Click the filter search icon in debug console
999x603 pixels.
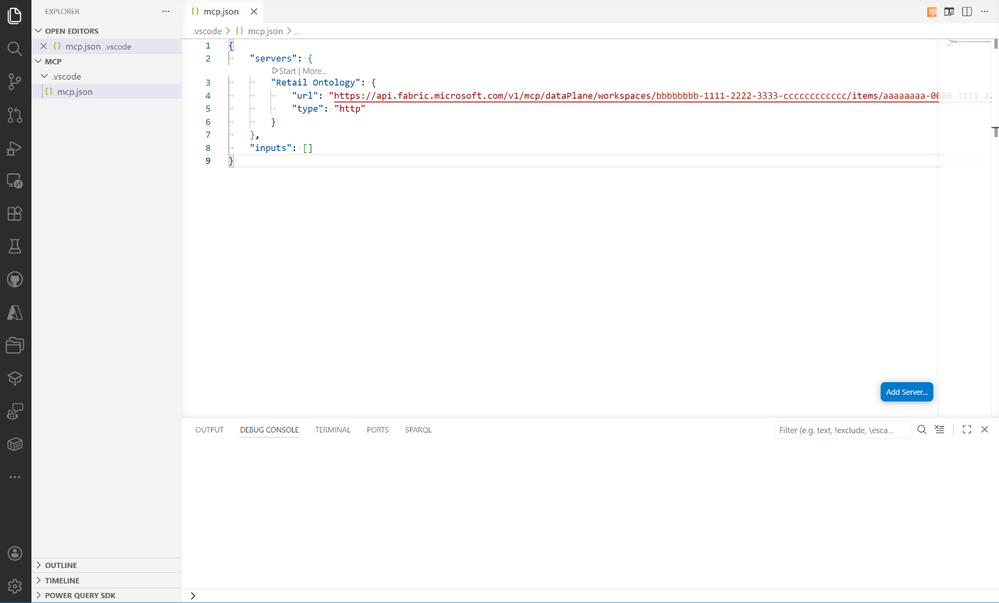pyautogui.click(x=921, y=430)
